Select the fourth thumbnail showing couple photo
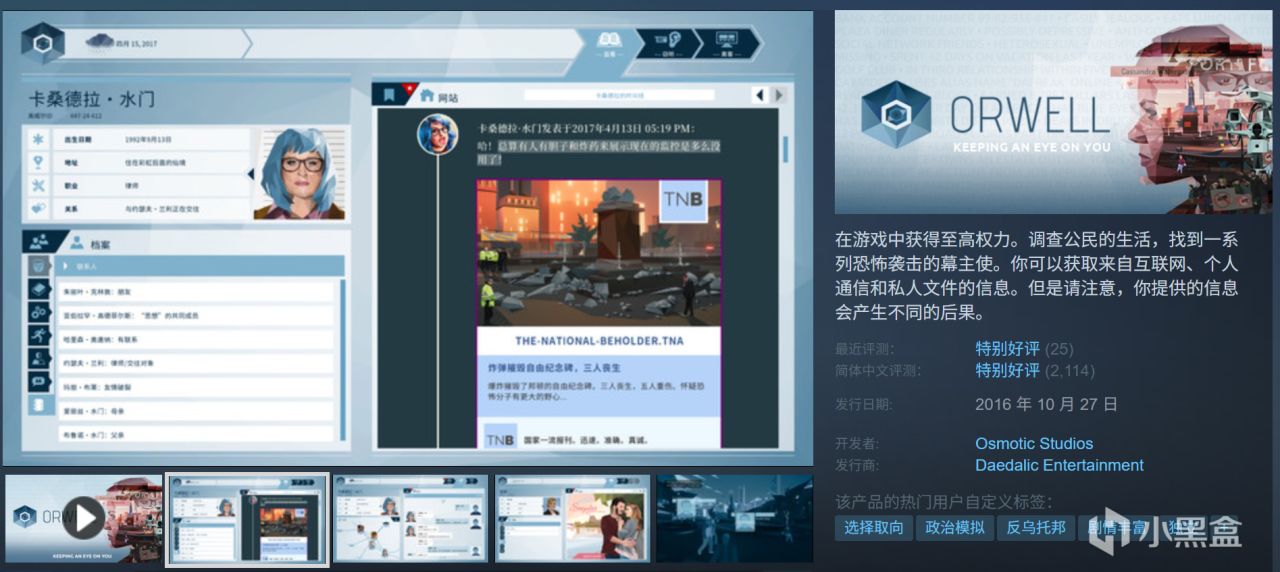 tap(573, 518)
